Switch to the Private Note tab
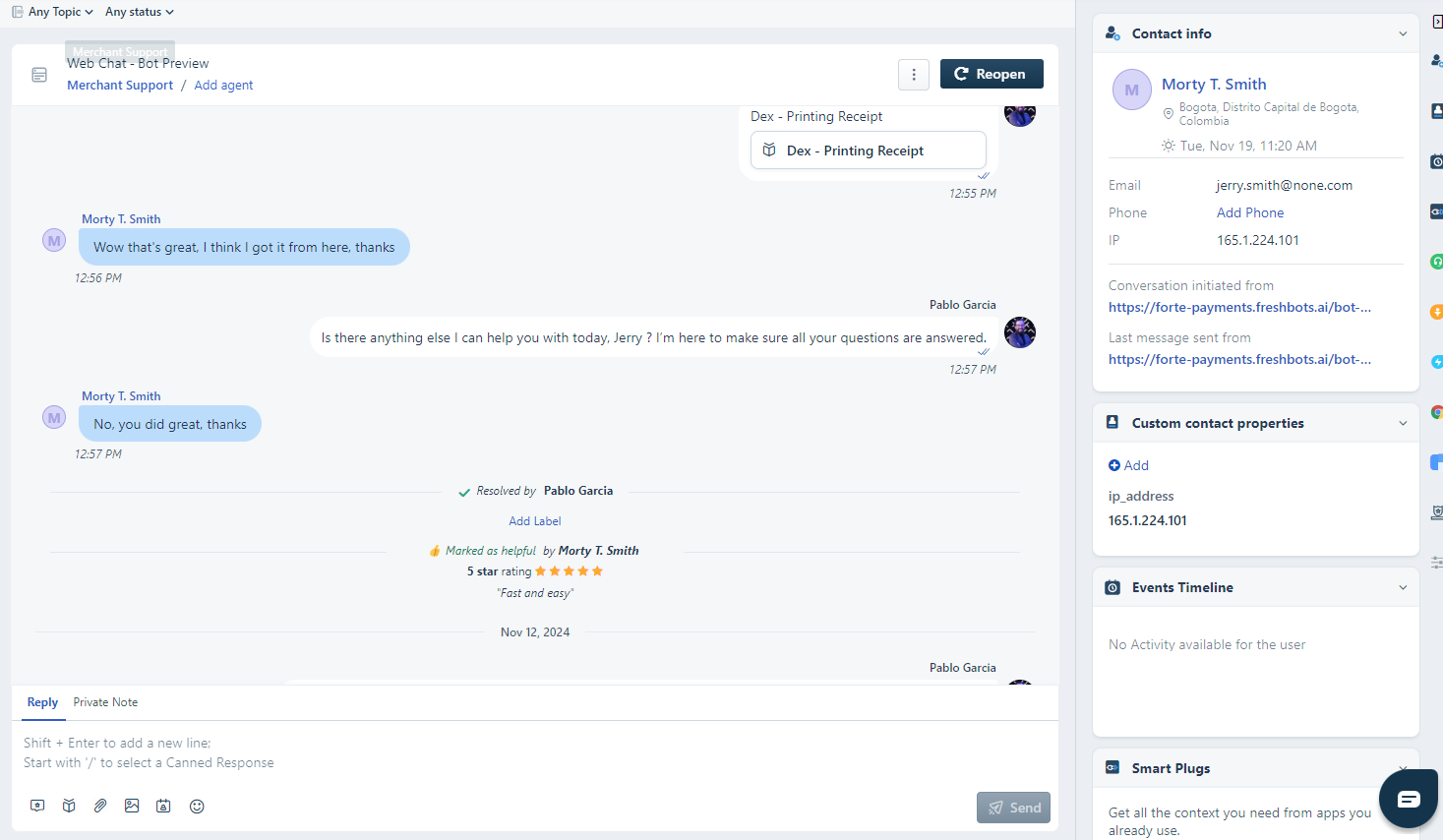Screen dimensions: 1443x840 pos(105,702)
